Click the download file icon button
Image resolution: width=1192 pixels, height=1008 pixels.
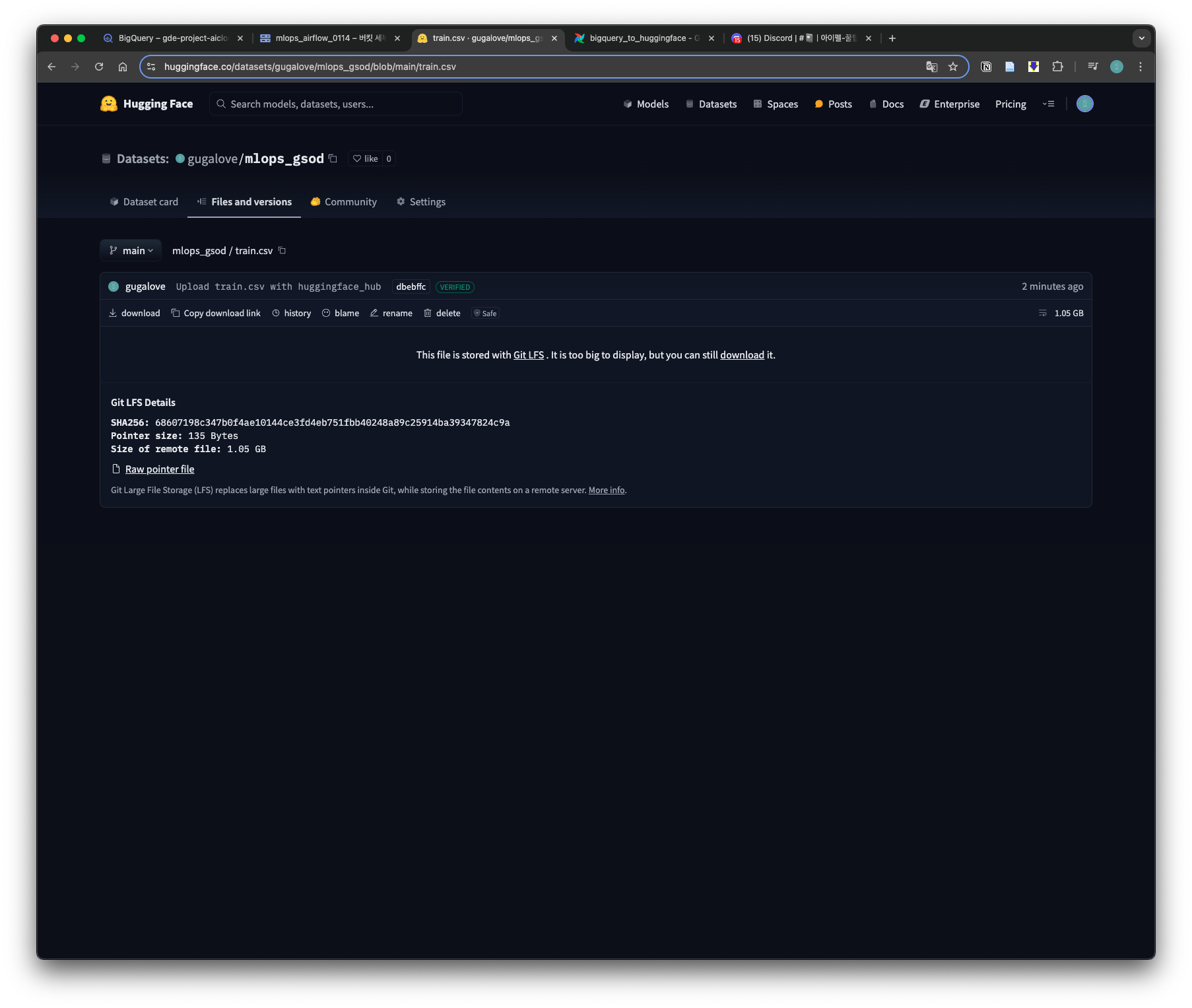click(x=135, y=313)
